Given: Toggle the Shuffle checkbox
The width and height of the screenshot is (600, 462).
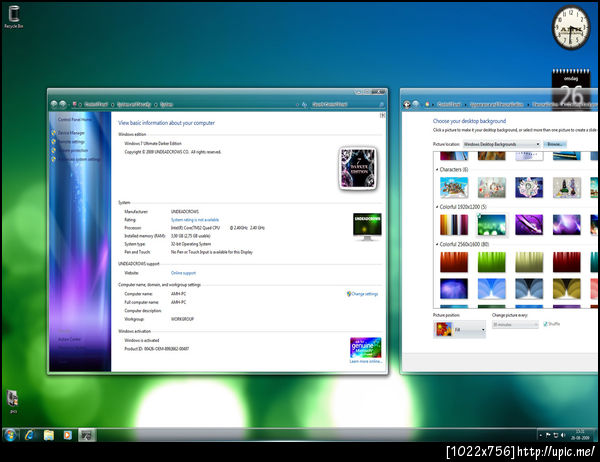Looking at the screenshot, I should tap(546, 324).
